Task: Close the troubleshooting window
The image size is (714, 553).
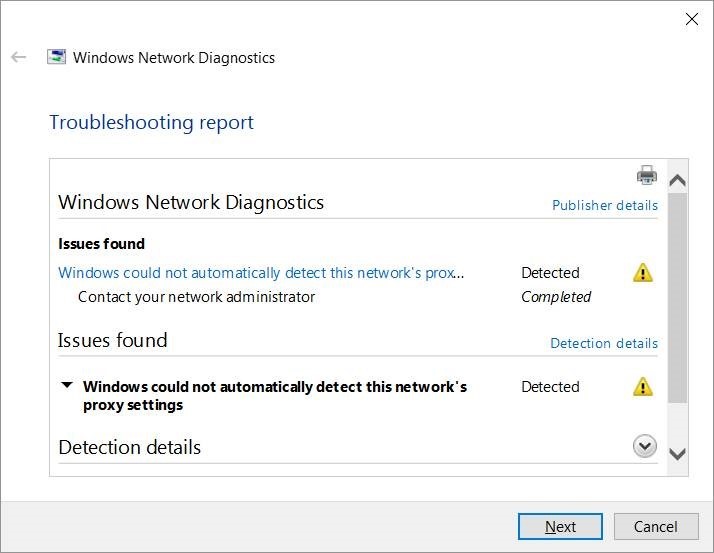Action: click(691, 19)
